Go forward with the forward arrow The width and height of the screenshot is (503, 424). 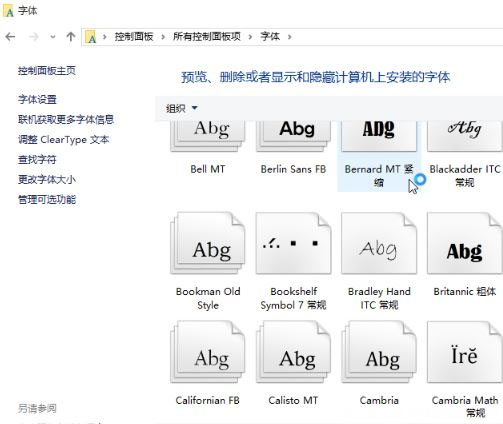point(34,37)
